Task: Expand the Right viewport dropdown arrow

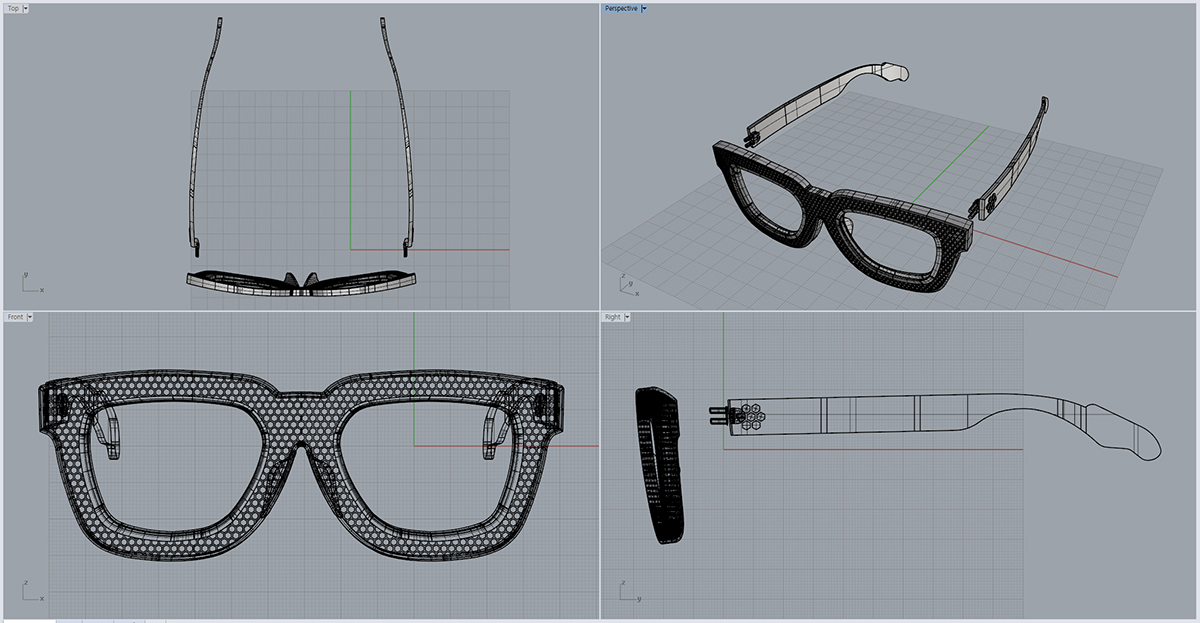Action: point(627,317)
